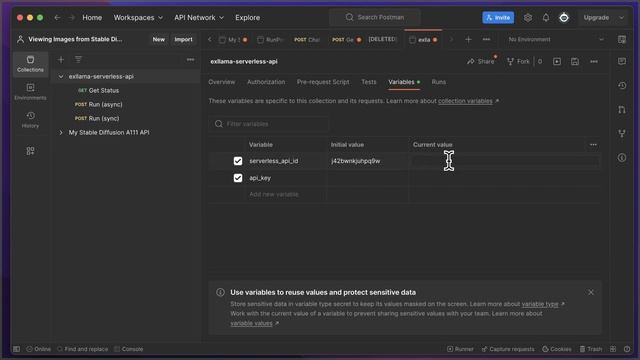The height and width of the screenshot is (360, 640).
Task: Go forward with the right arrow
Action: tap(71, 18)
